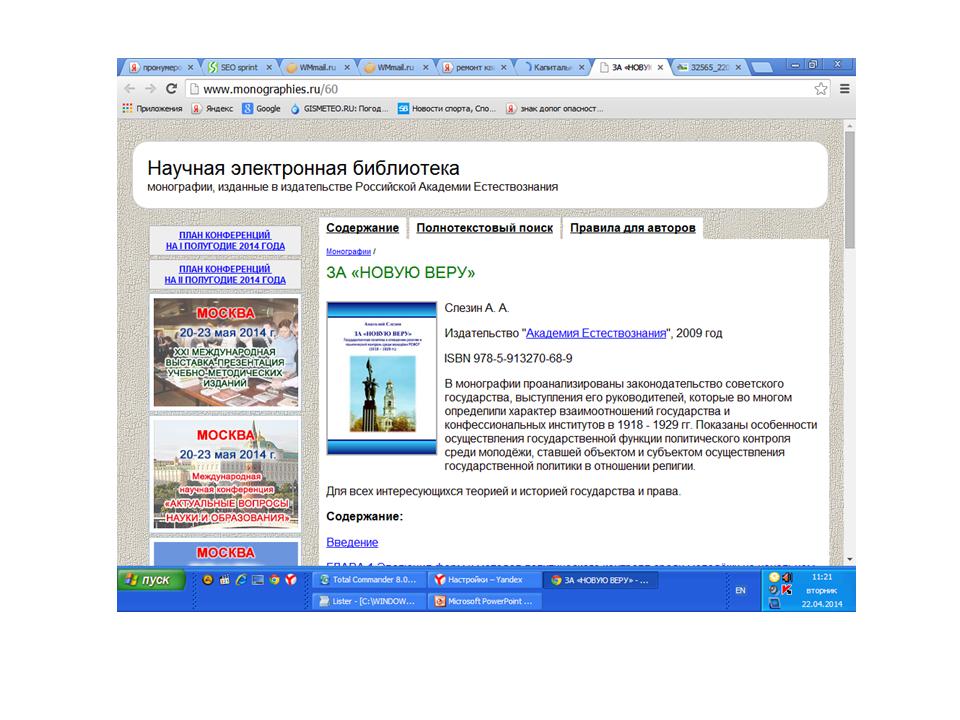
Task: Open the EN language indicator in taskbar
Action: [740, 591]
